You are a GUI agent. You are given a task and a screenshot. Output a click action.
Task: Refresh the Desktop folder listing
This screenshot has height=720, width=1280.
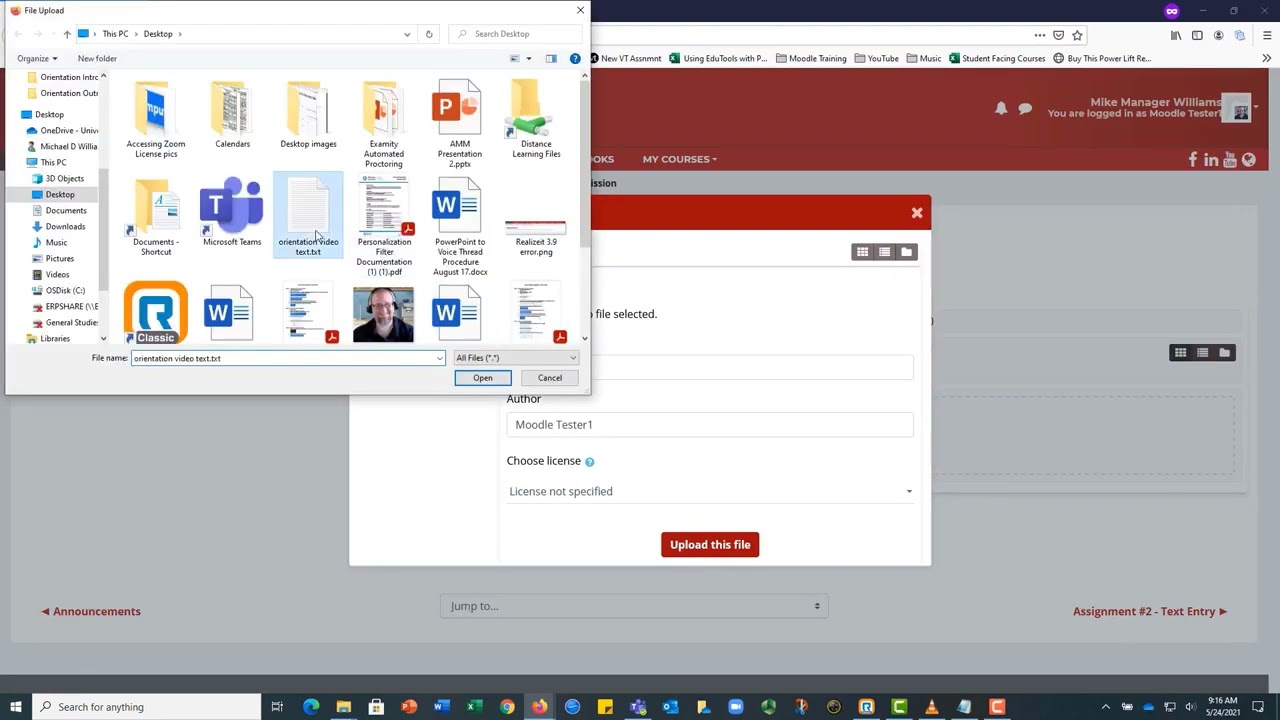coord(429,34)
